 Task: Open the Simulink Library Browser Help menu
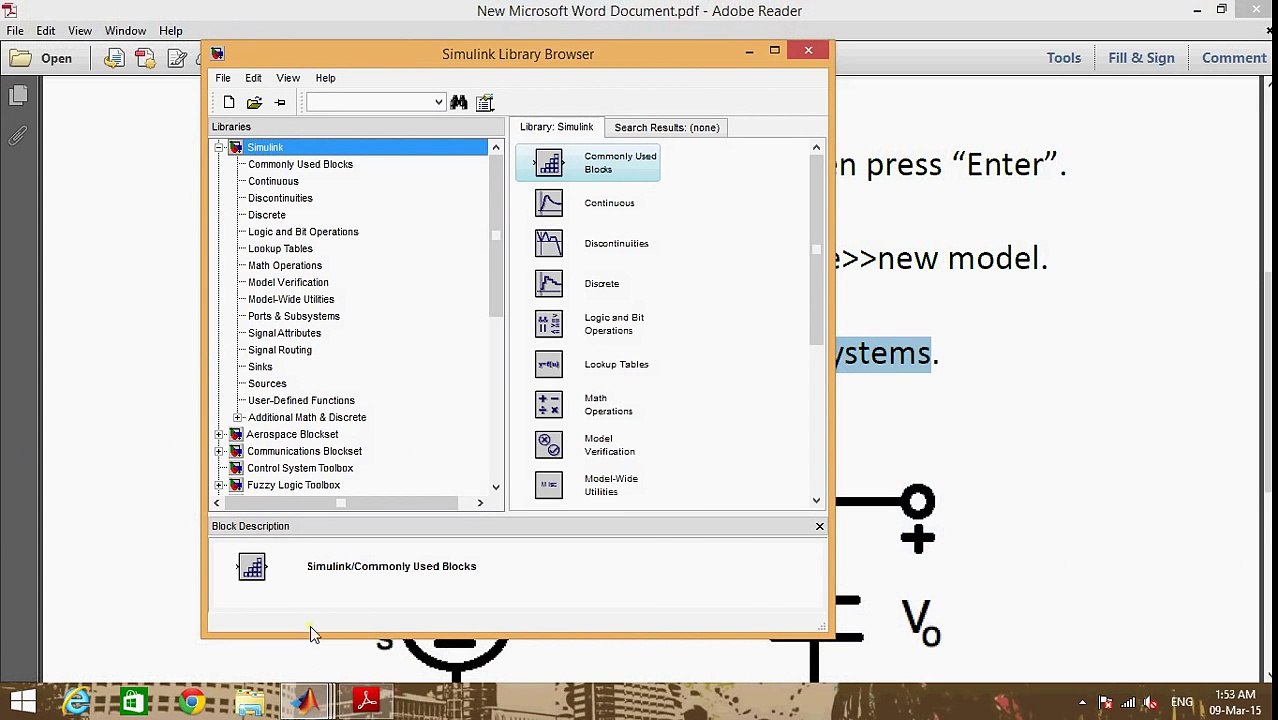click(x=325, y=78)
